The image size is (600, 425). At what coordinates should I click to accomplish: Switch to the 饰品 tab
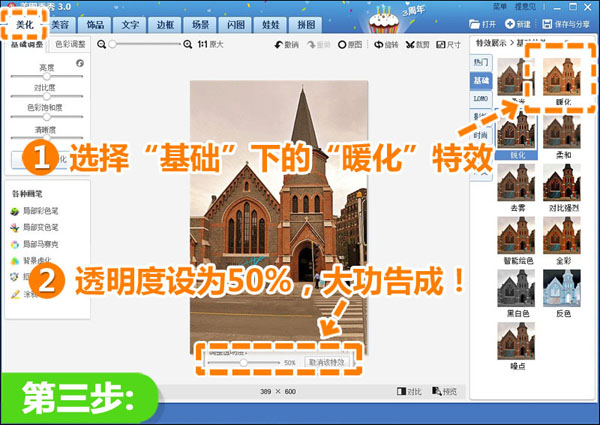95,25
